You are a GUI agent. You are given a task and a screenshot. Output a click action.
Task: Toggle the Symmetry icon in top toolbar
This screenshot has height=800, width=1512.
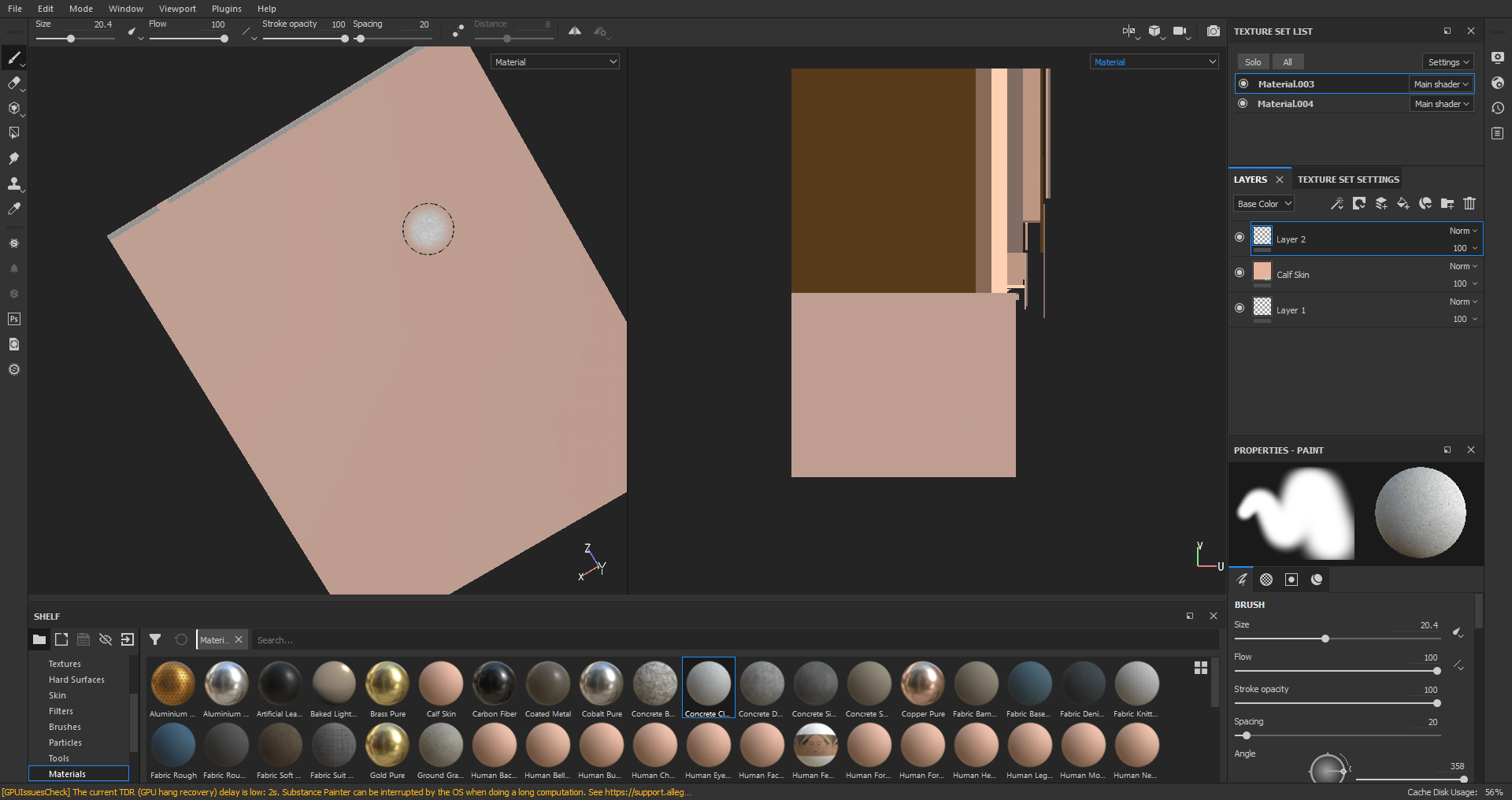pyautogui.click(x=575, y=31)
